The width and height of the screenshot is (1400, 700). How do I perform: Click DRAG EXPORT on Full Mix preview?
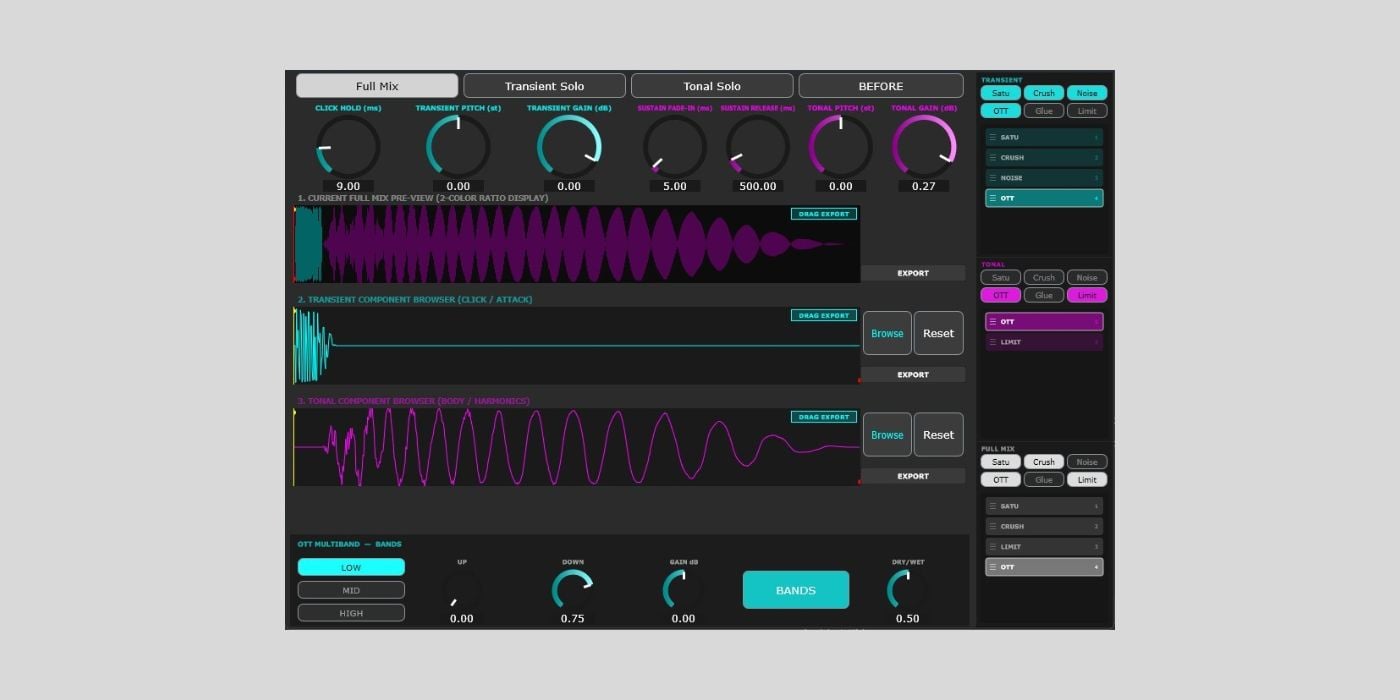[x=824, y=214]
